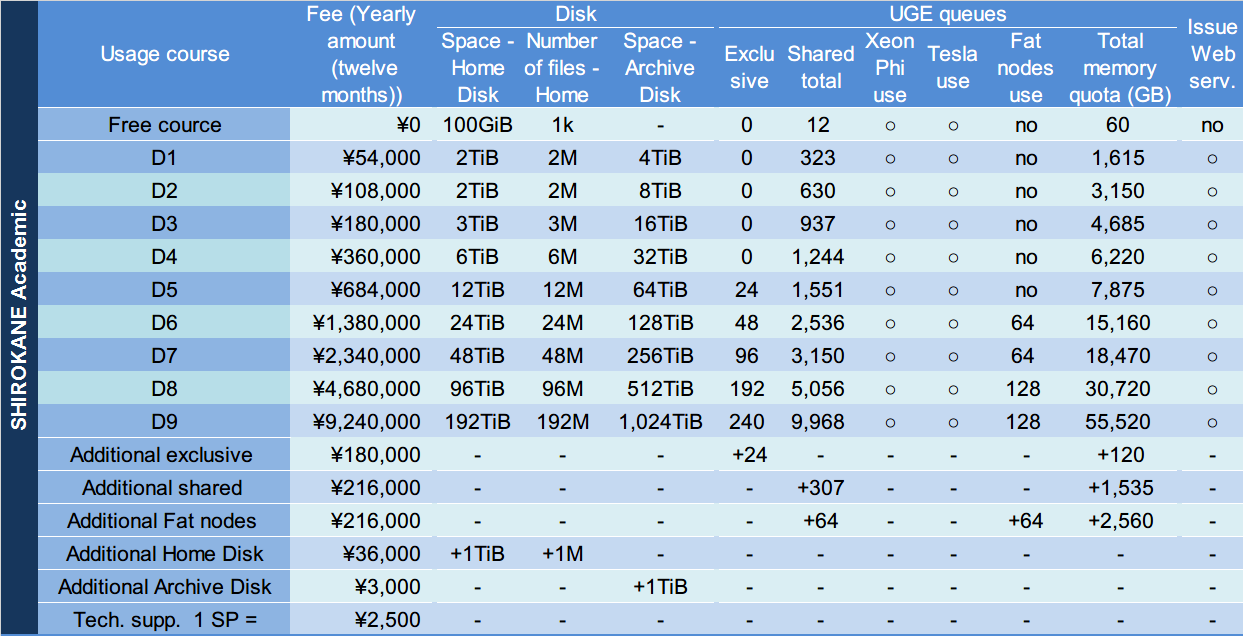Click the 'Total memory quota (GB)' header
The height and width of the screenshot is (636, 1243).
click(x=1119, y=68)
